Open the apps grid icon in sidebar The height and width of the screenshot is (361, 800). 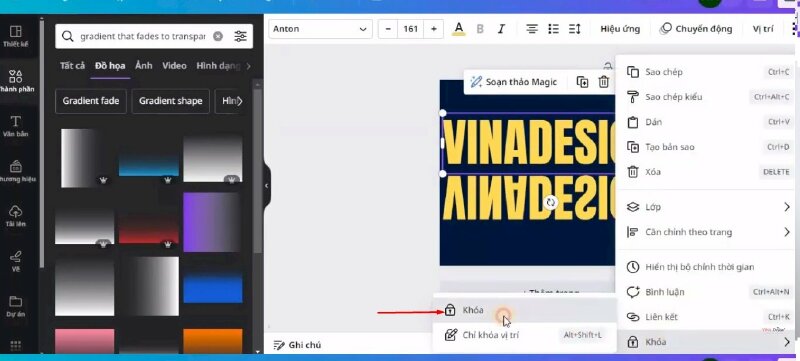click(x=16, y=345)
